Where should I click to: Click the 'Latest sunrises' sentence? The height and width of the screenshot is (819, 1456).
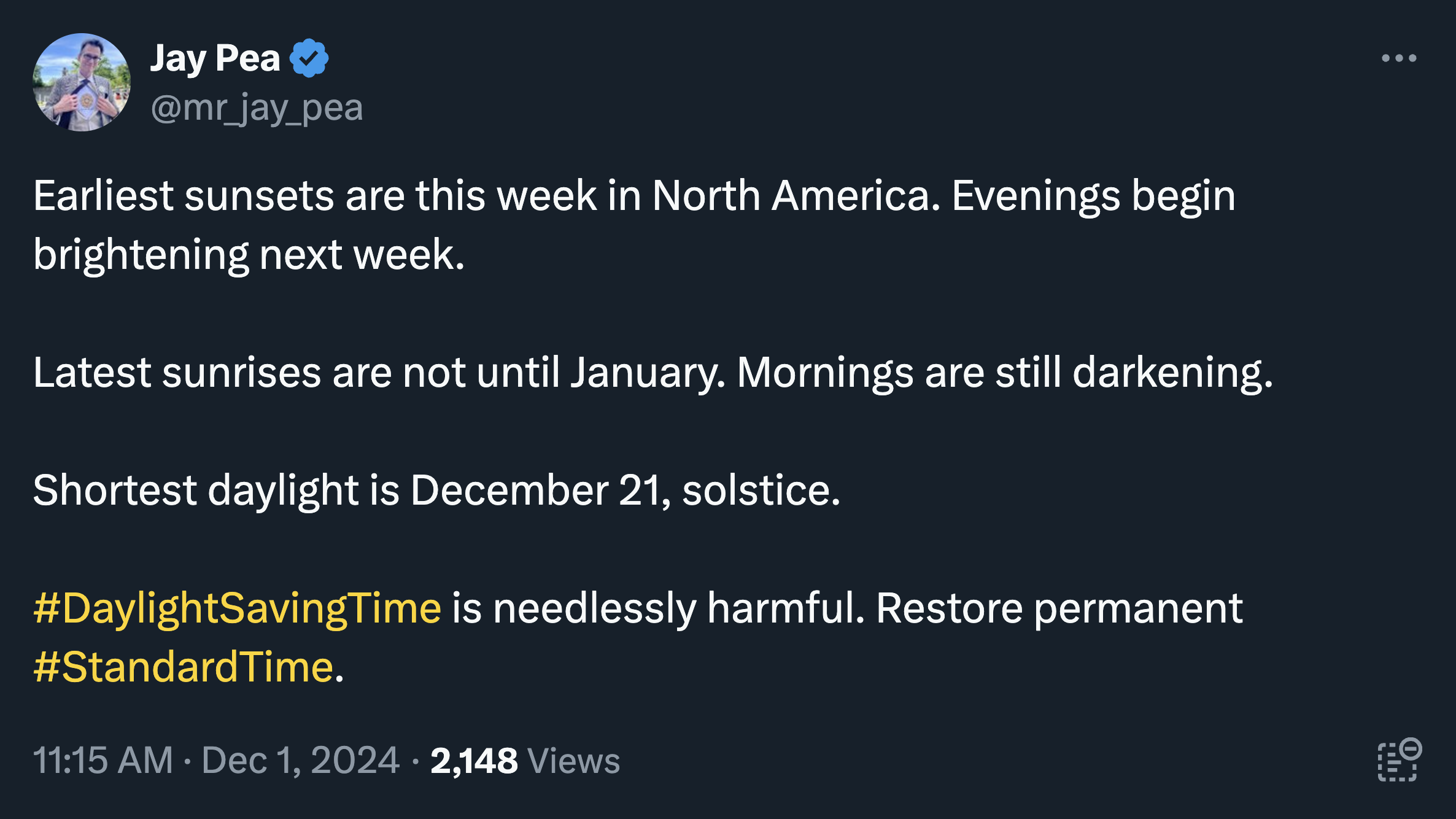point(379,373)
